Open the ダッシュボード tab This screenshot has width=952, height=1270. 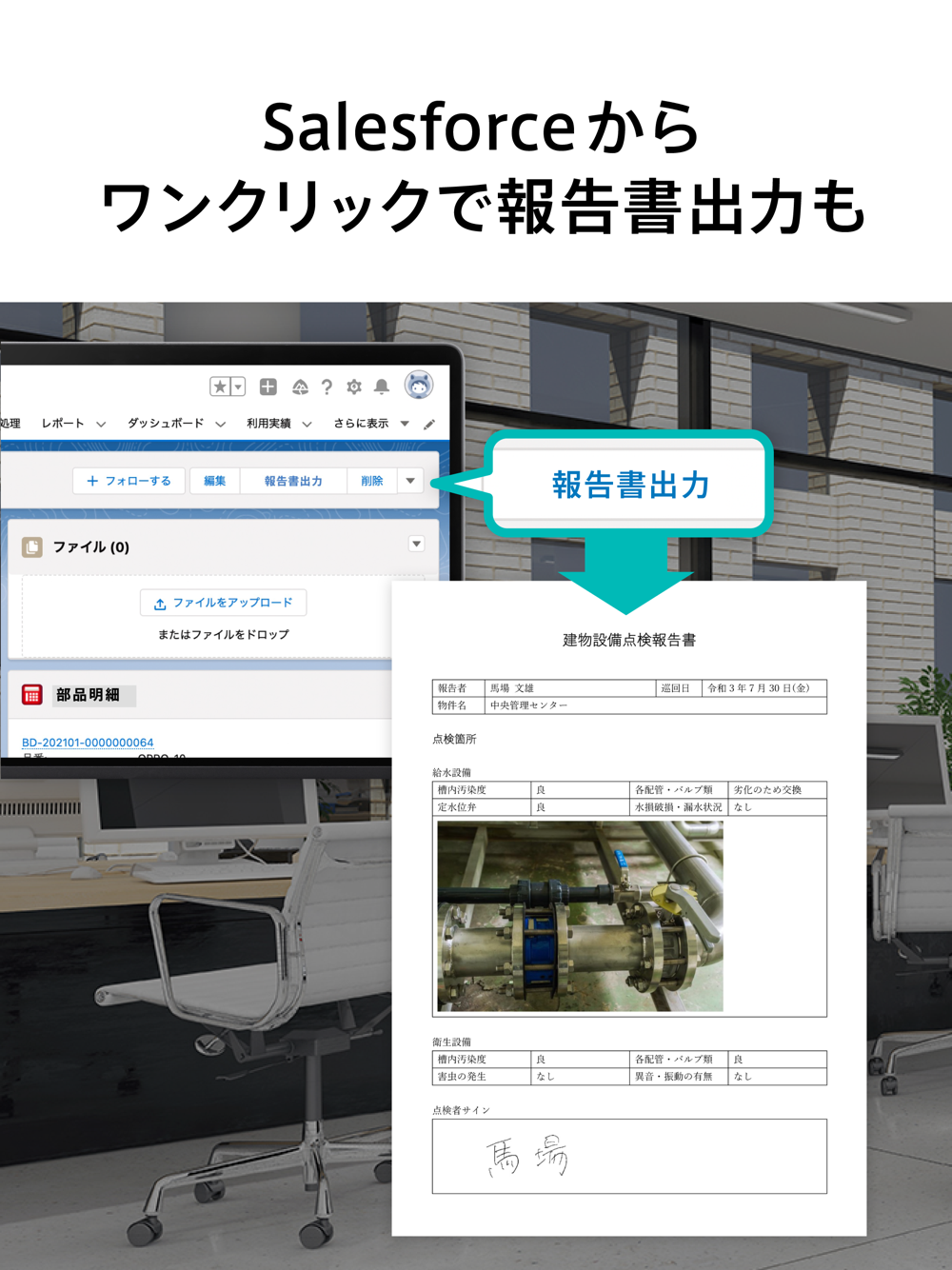click(x=166, y=424)
